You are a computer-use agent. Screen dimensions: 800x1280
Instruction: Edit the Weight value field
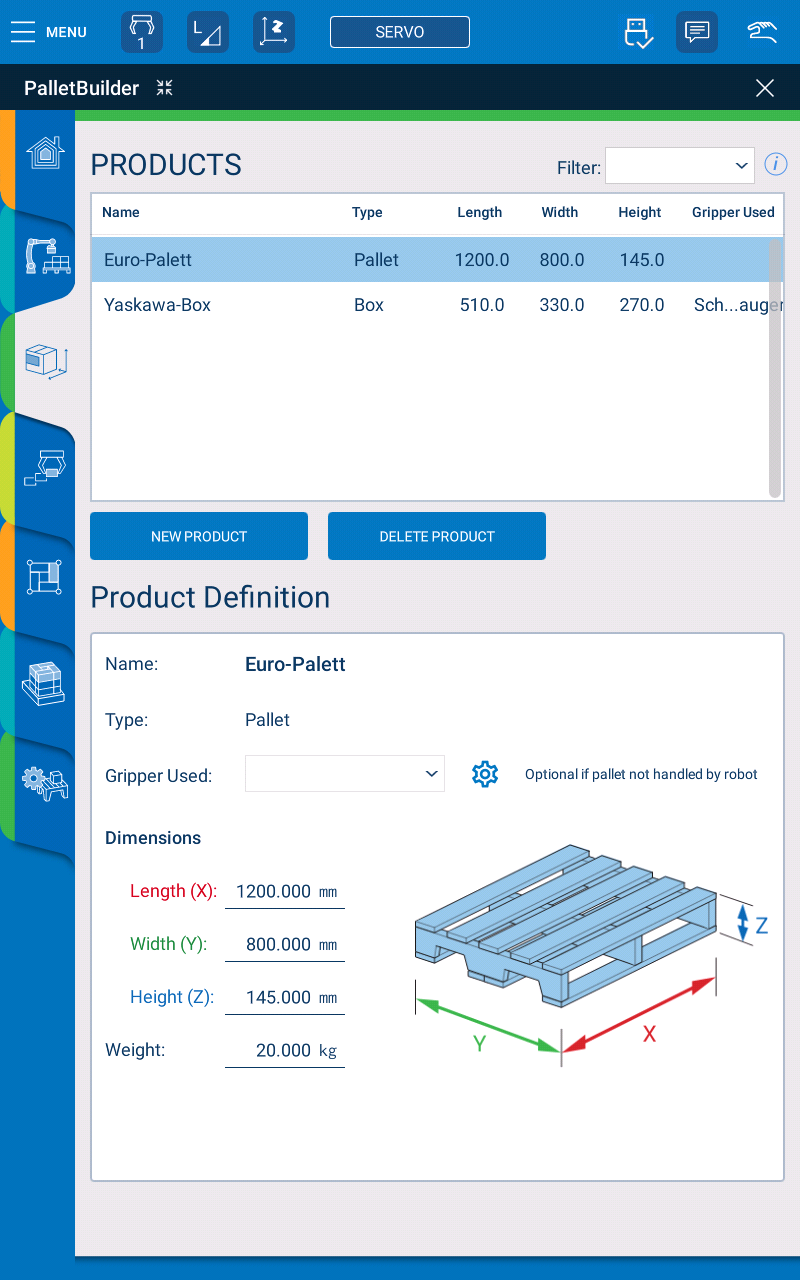(285, 1050)
